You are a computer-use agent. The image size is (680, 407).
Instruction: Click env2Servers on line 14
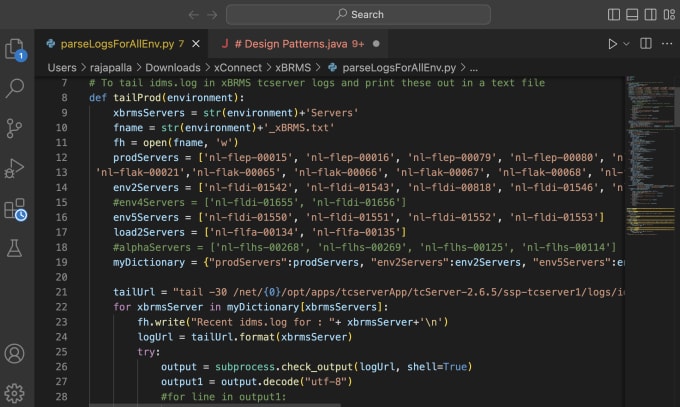click(146, 187)
